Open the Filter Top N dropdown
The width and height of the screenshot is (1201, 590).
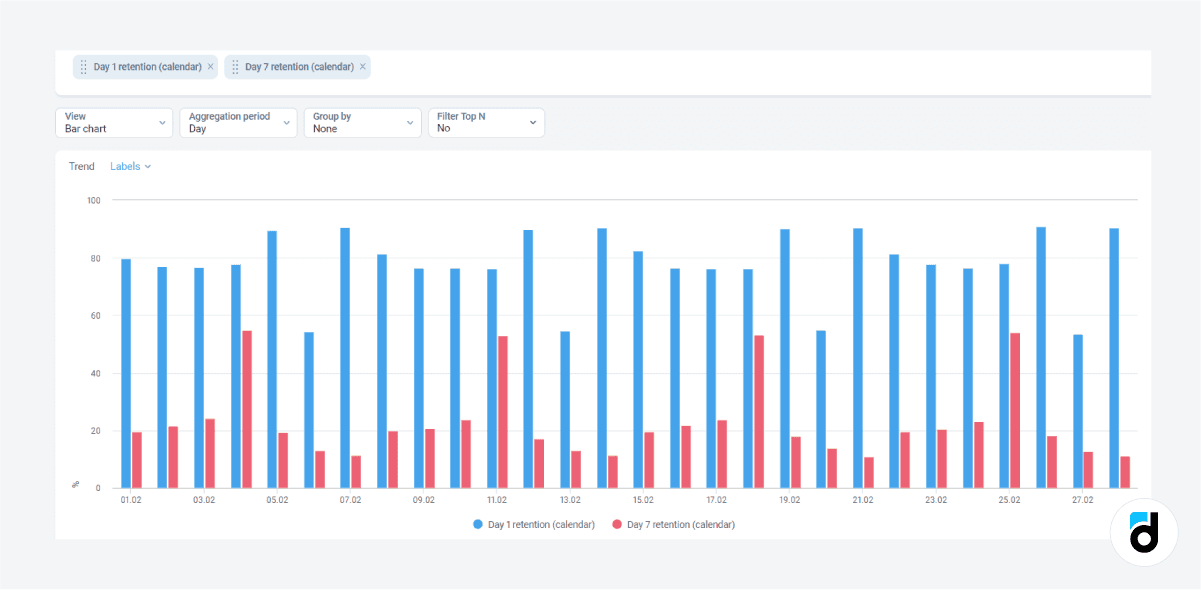point(486,123)
